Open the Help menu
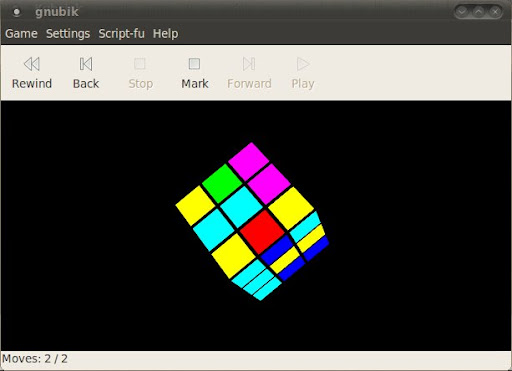Viewport: 512px width, 371px height. (x=165, y=34)
